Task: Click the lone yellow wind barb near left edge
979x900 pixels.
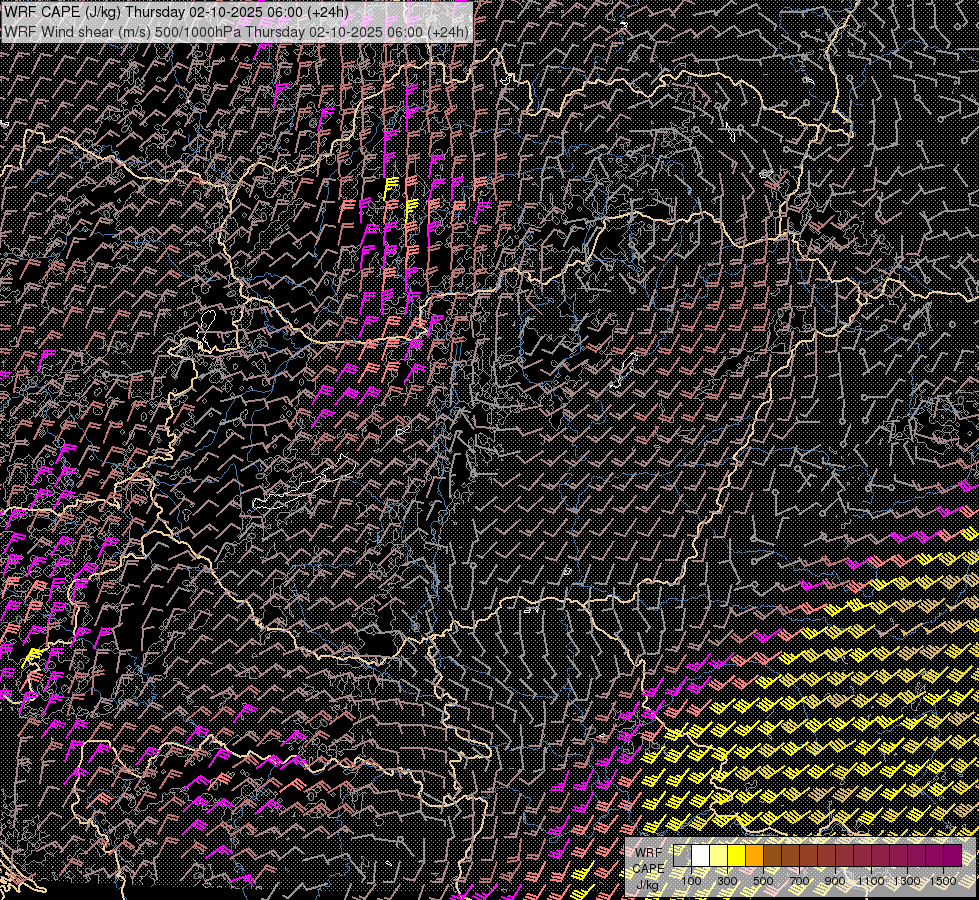Action: tap(33, 656)
